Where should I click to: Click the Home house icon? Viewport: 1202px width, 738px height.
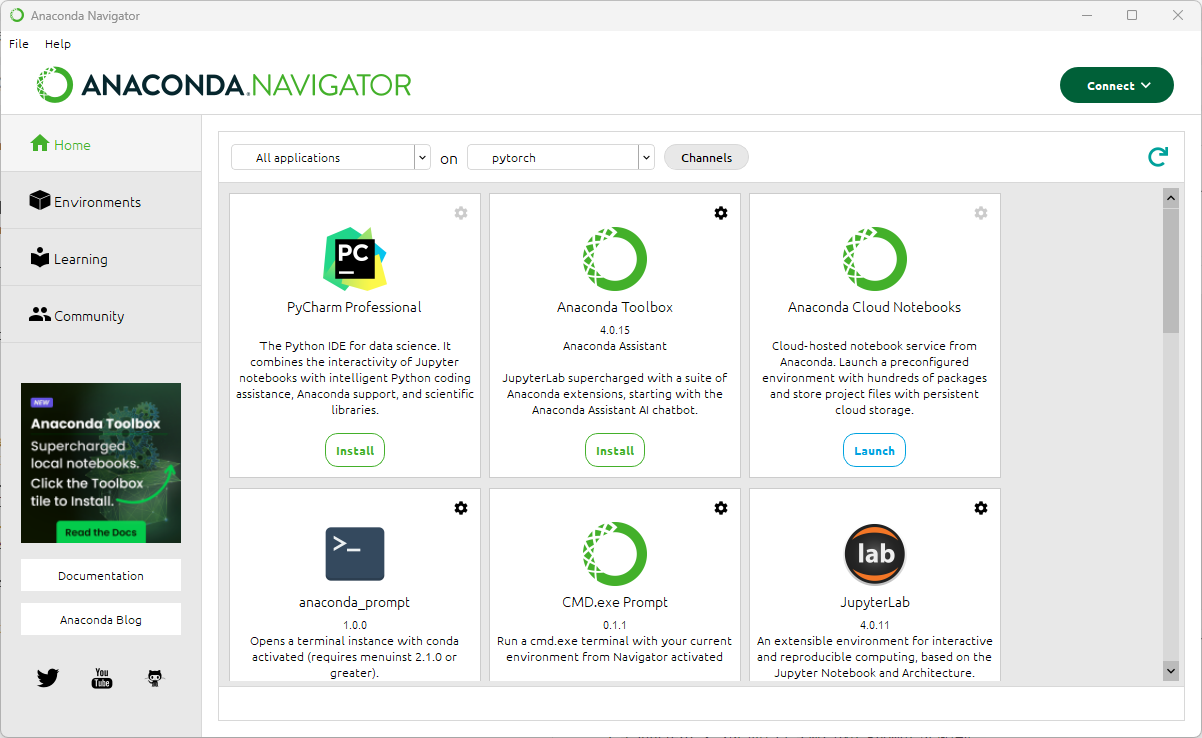[x=40, y=144]
